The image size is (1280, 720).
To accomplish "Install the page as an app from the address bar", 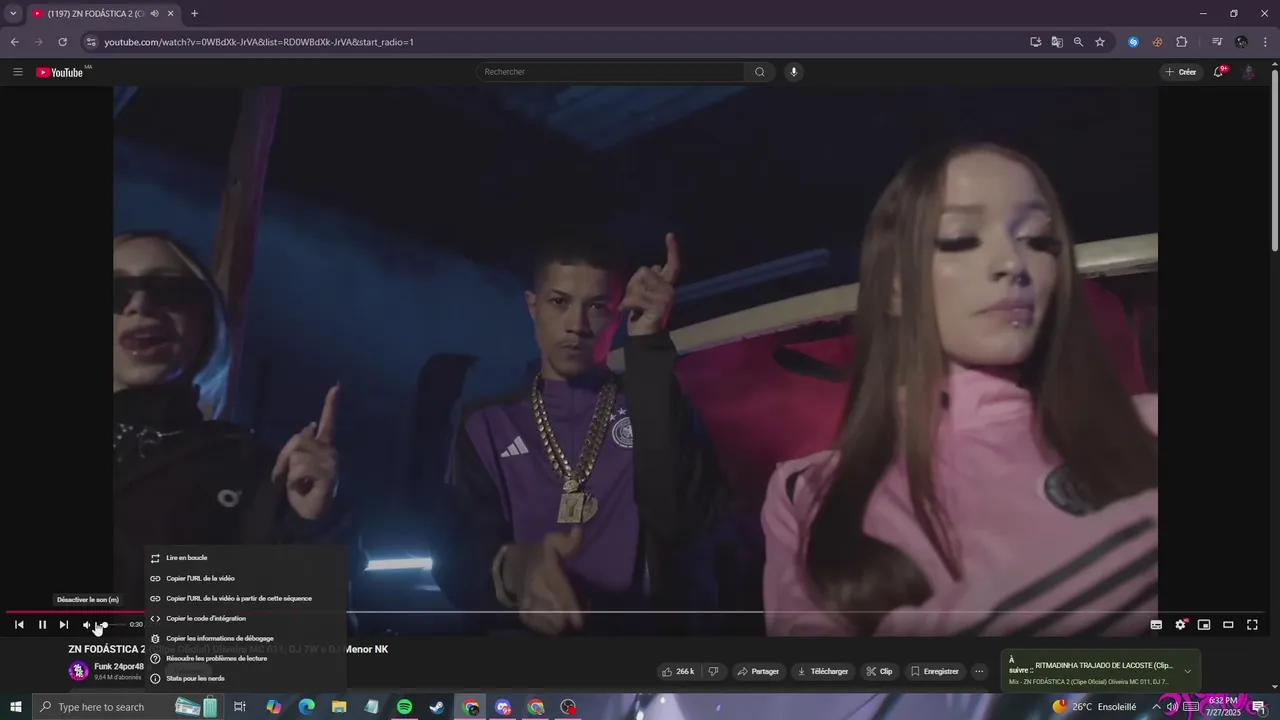I will (1035, 42).
